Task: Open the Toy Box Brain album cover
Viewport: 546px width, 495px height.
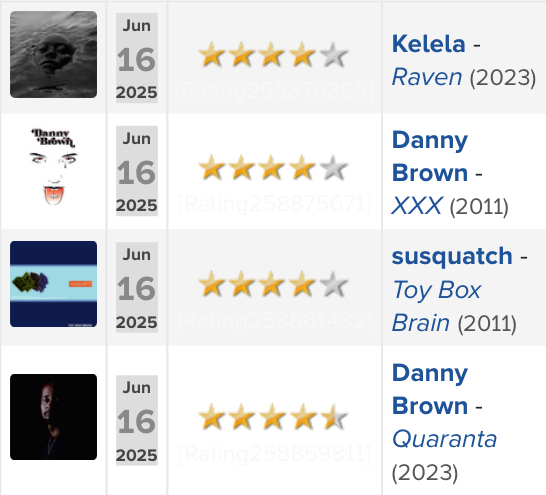Action: coord(53,284)
